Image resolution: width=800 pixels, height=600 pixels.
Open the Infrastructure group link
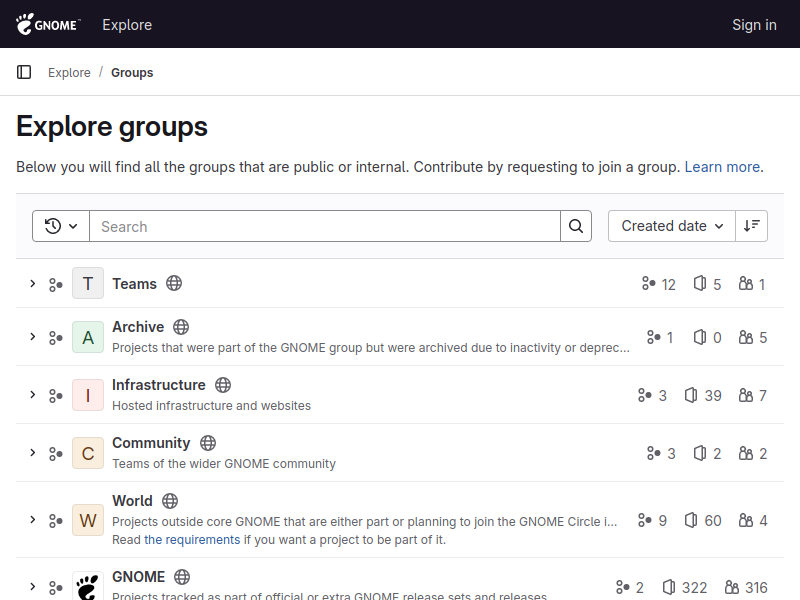[159, 385]
